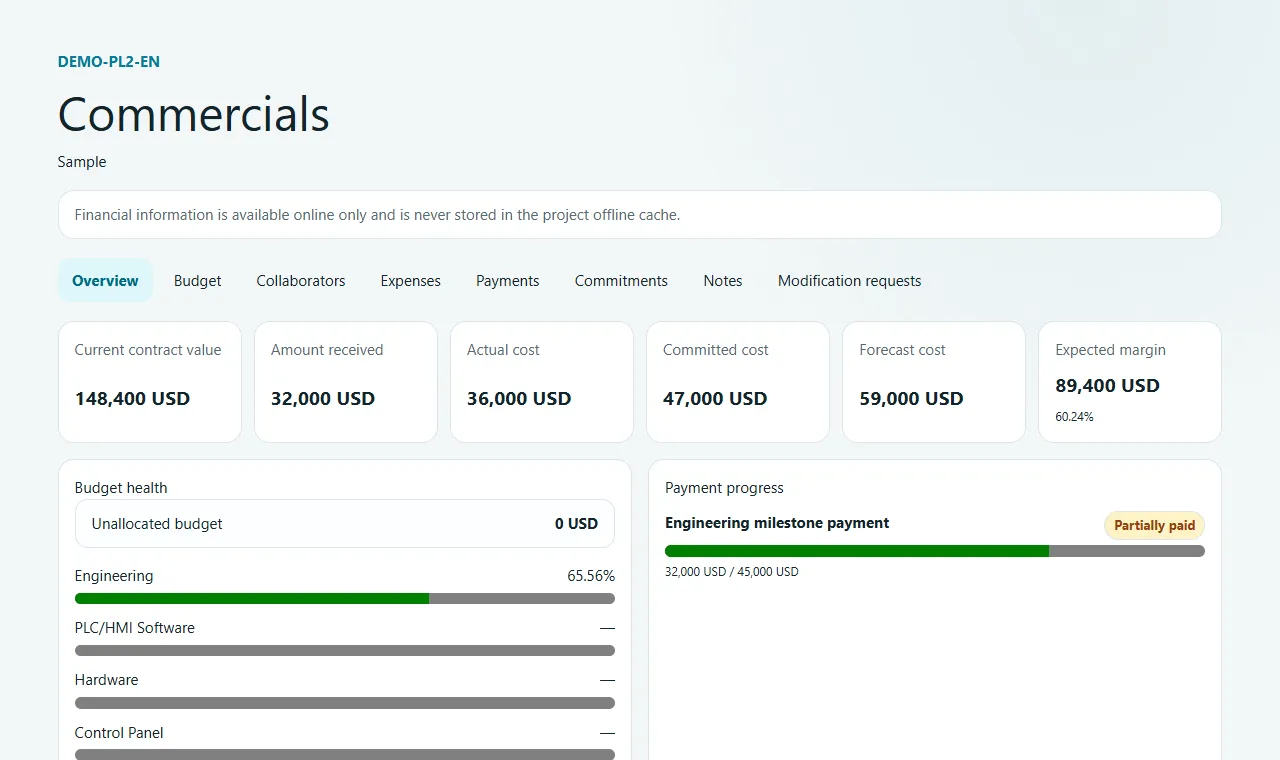Click the Sample subtitle text
This screenshot has height=760, width=1280.
click(x=82, y=162)
